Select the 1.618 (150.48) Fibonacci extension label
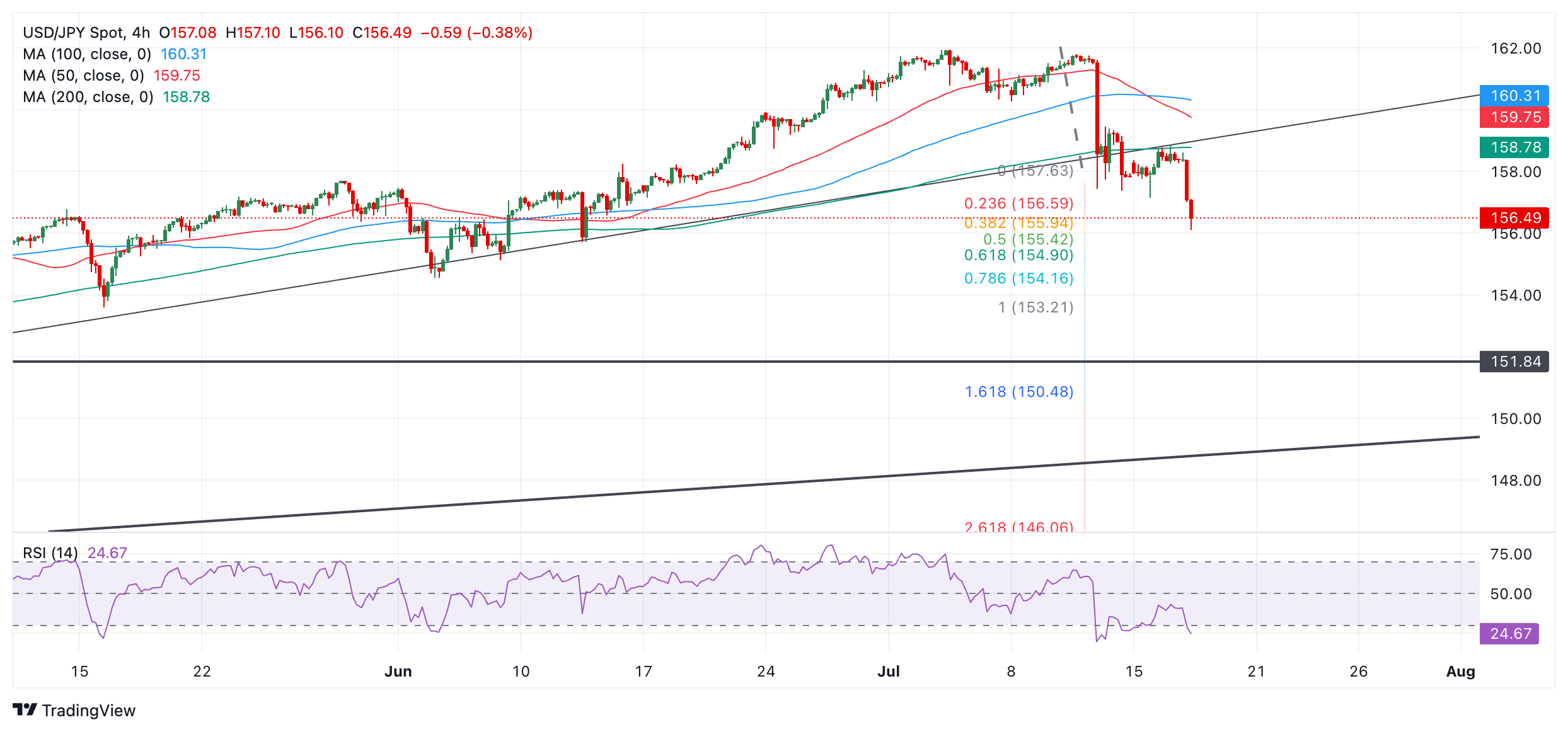 click(x=1018, y=392)
